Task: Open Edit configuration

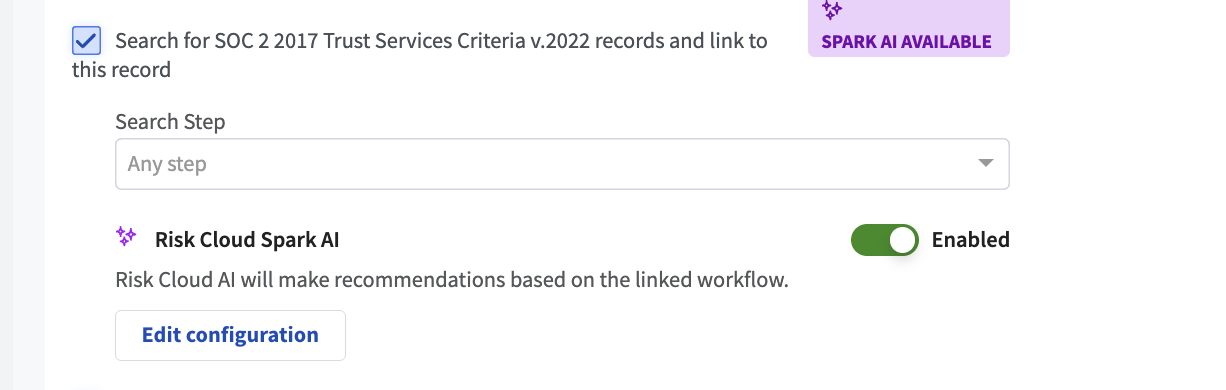Action: [230, 335]
